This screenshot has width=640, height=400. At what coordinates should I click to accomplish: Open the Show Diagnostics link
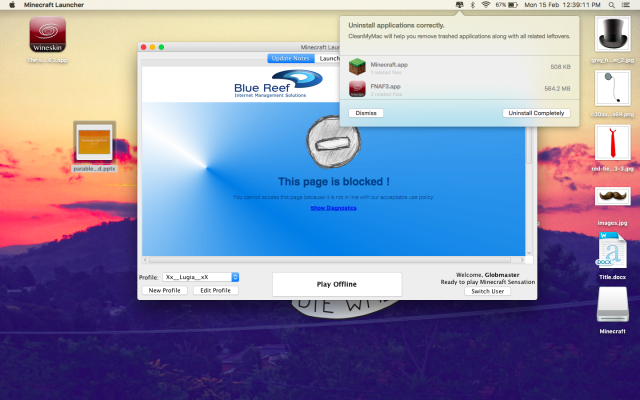(333, 208)
